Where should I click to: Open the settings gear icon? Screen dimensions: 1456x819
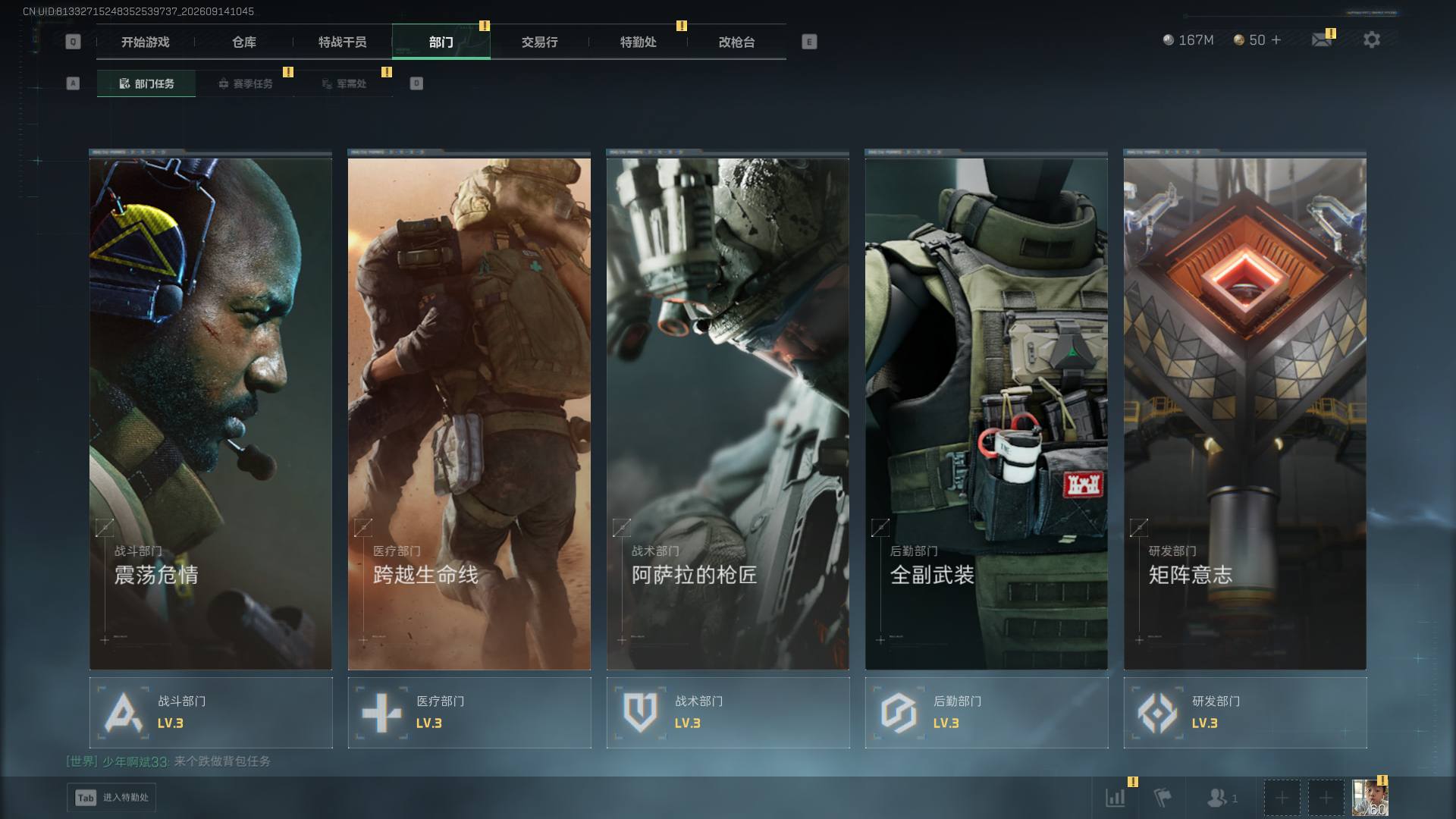[1371, 39]
